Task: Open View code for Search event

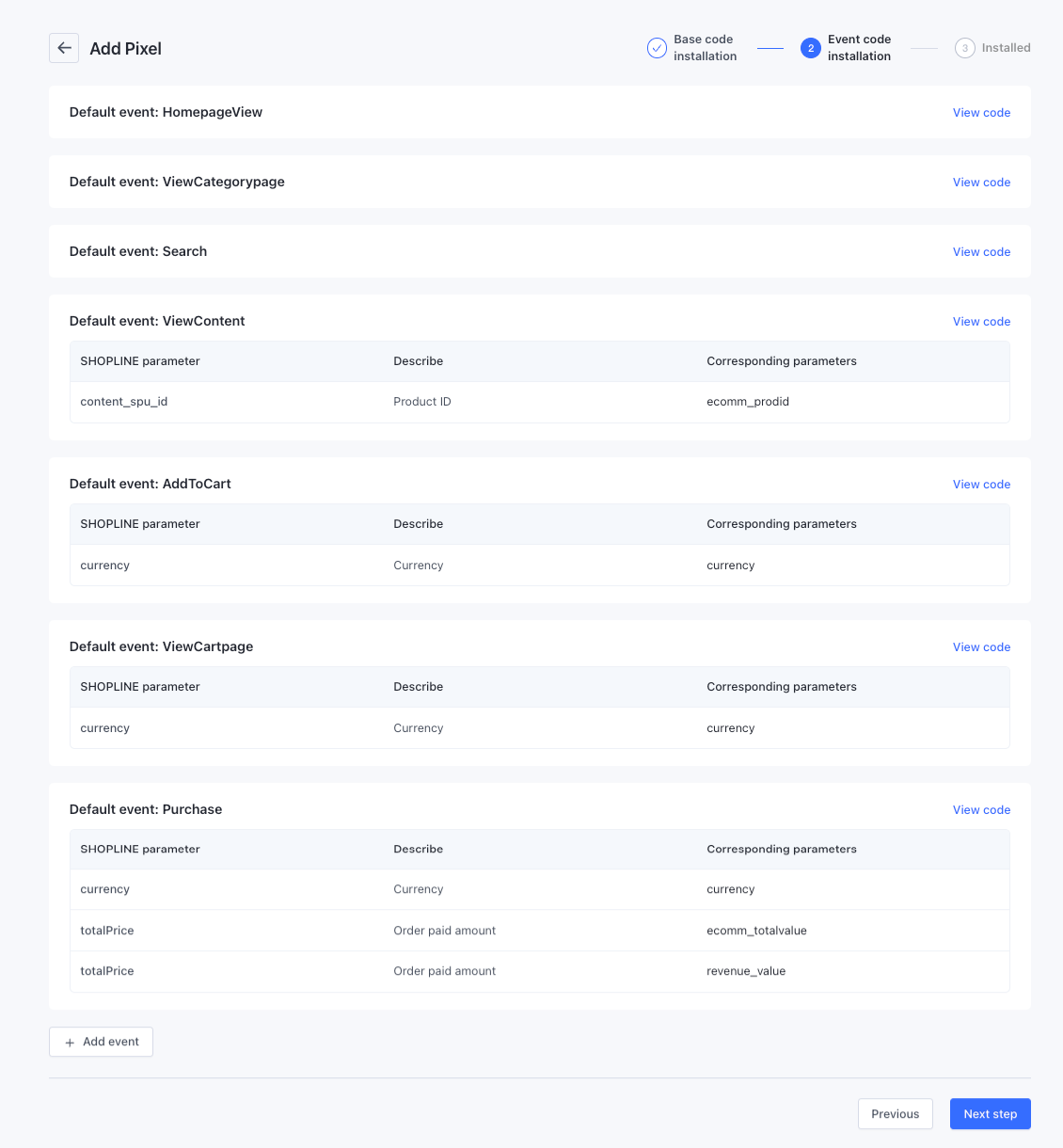Action: (981, 252)
